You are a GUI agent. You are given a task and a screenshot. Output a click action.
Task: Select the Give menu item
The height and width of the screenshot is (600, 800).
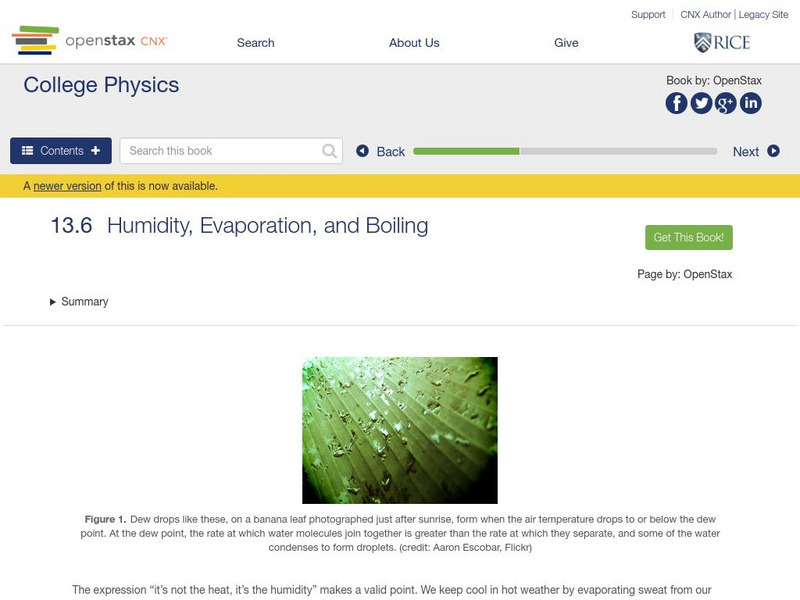(566, 43)
